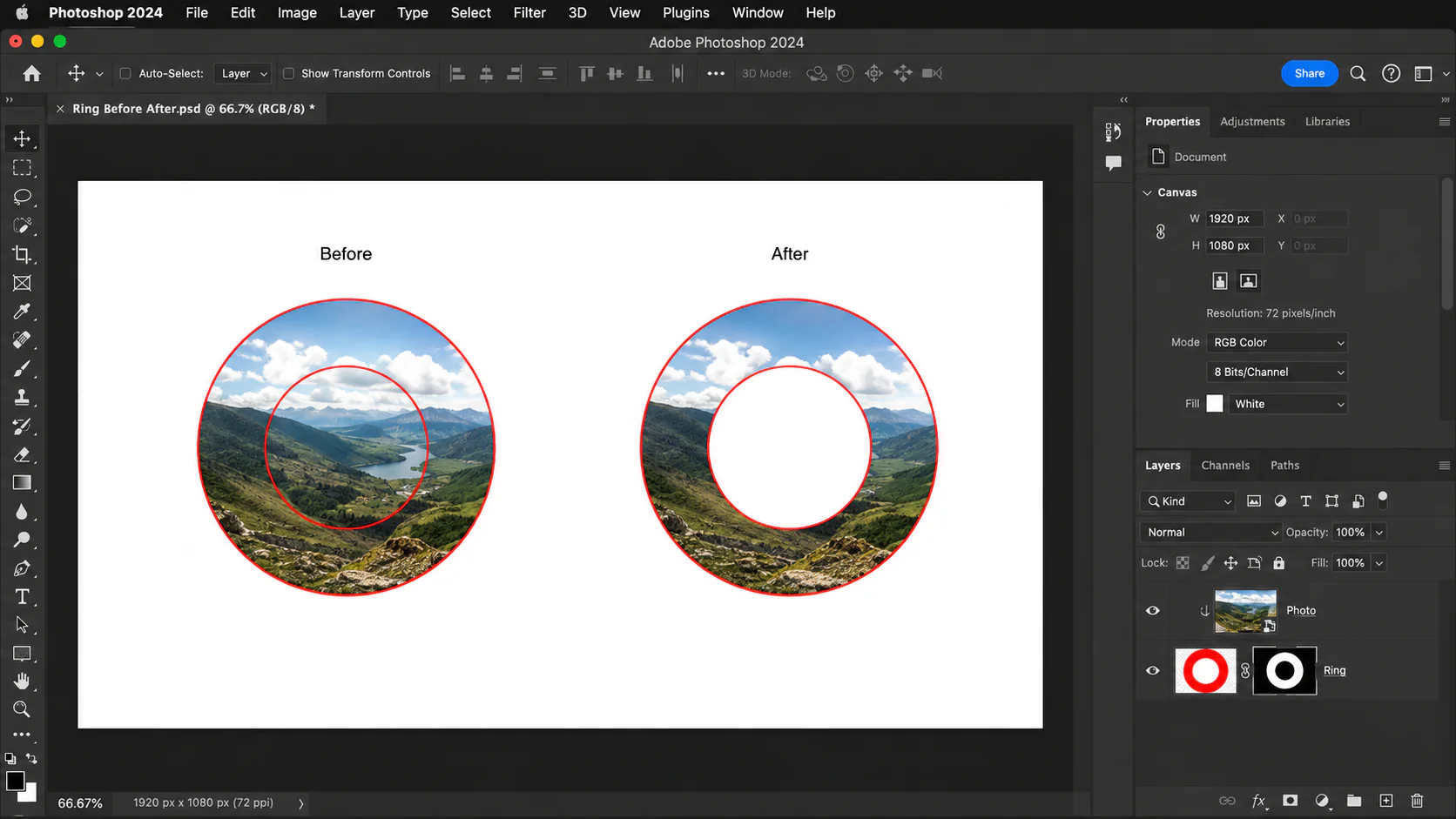Switch to the Paths tab

tap(1284, 466)
